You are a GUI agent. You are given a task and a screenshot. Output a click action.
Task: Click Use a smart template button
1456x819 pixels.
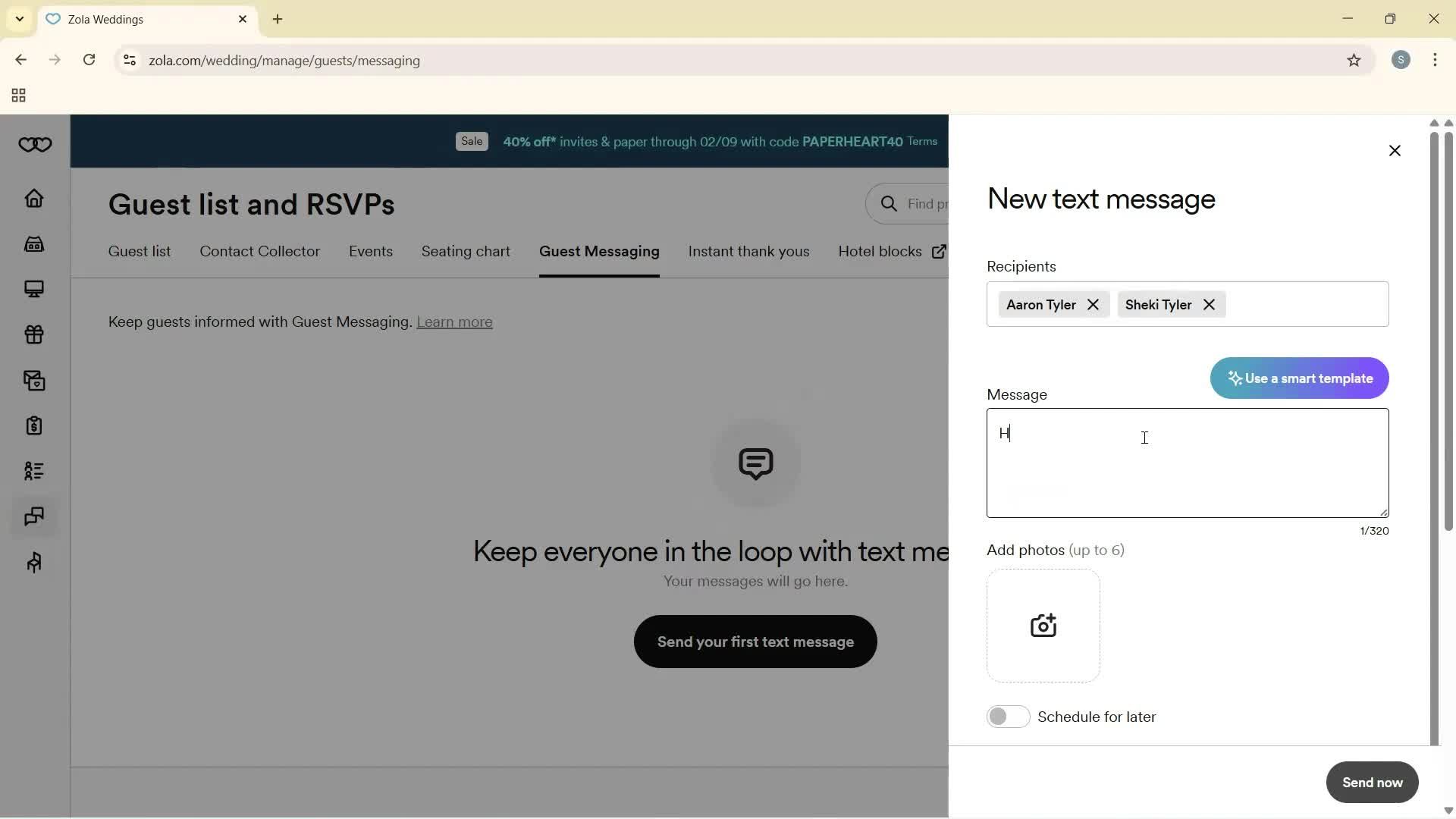point(1299,378)
